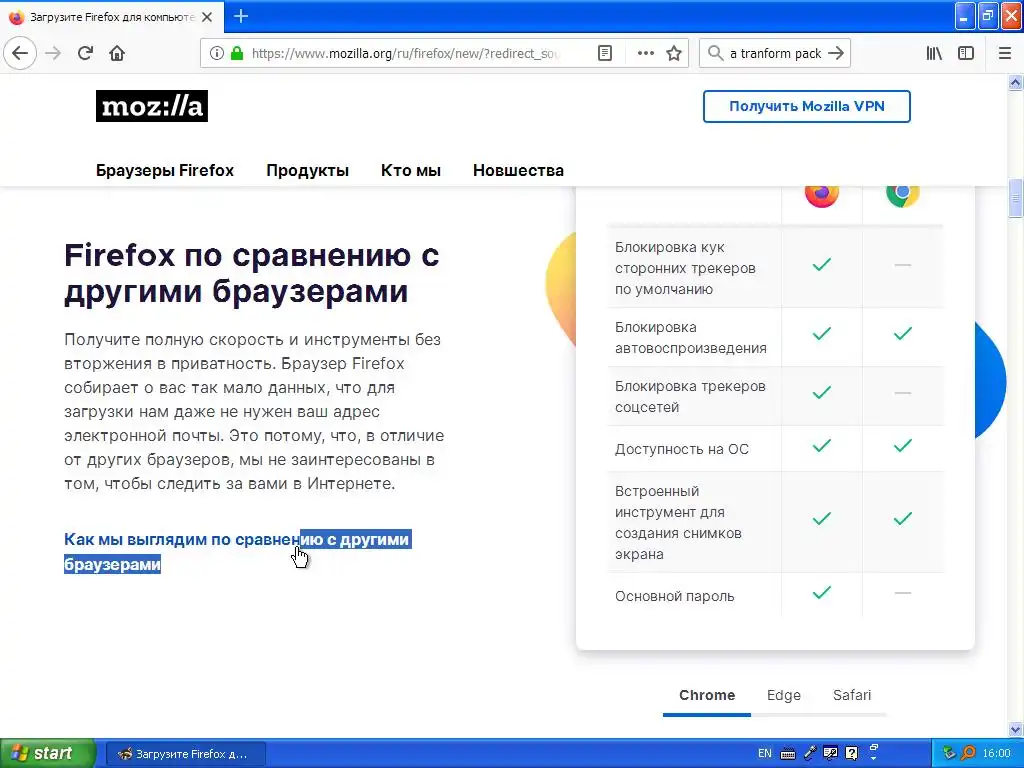Click the orange magnifier tray icon

coord(969,754)
